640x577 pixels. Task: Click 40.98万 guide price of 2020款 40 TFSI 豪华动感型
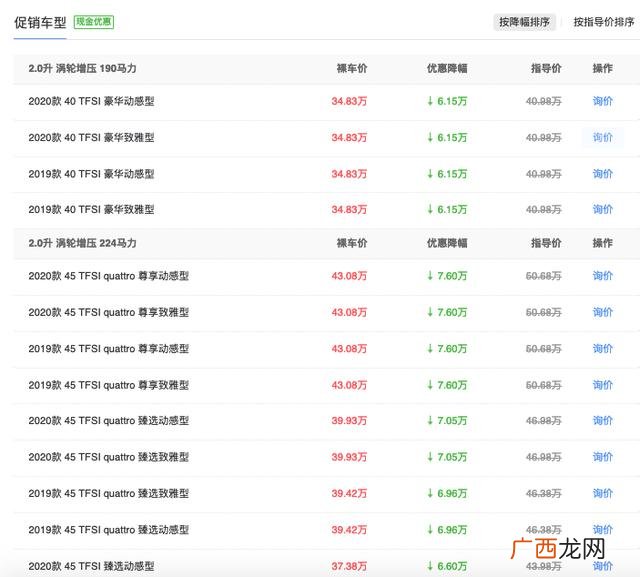click(x=544, y=101)
